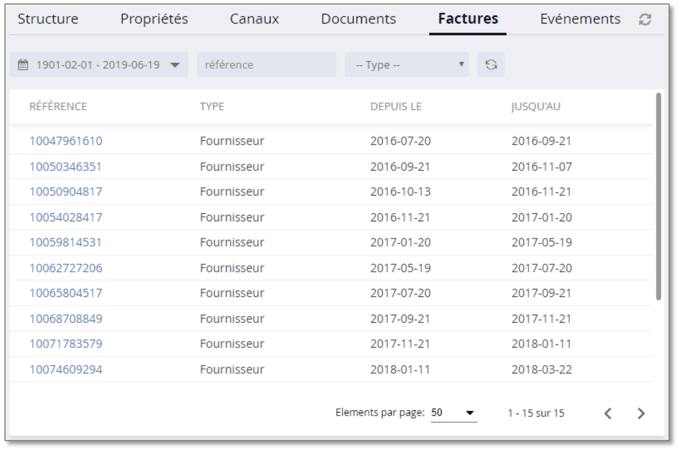Click the calendar icon in date filter

point(24,65)
